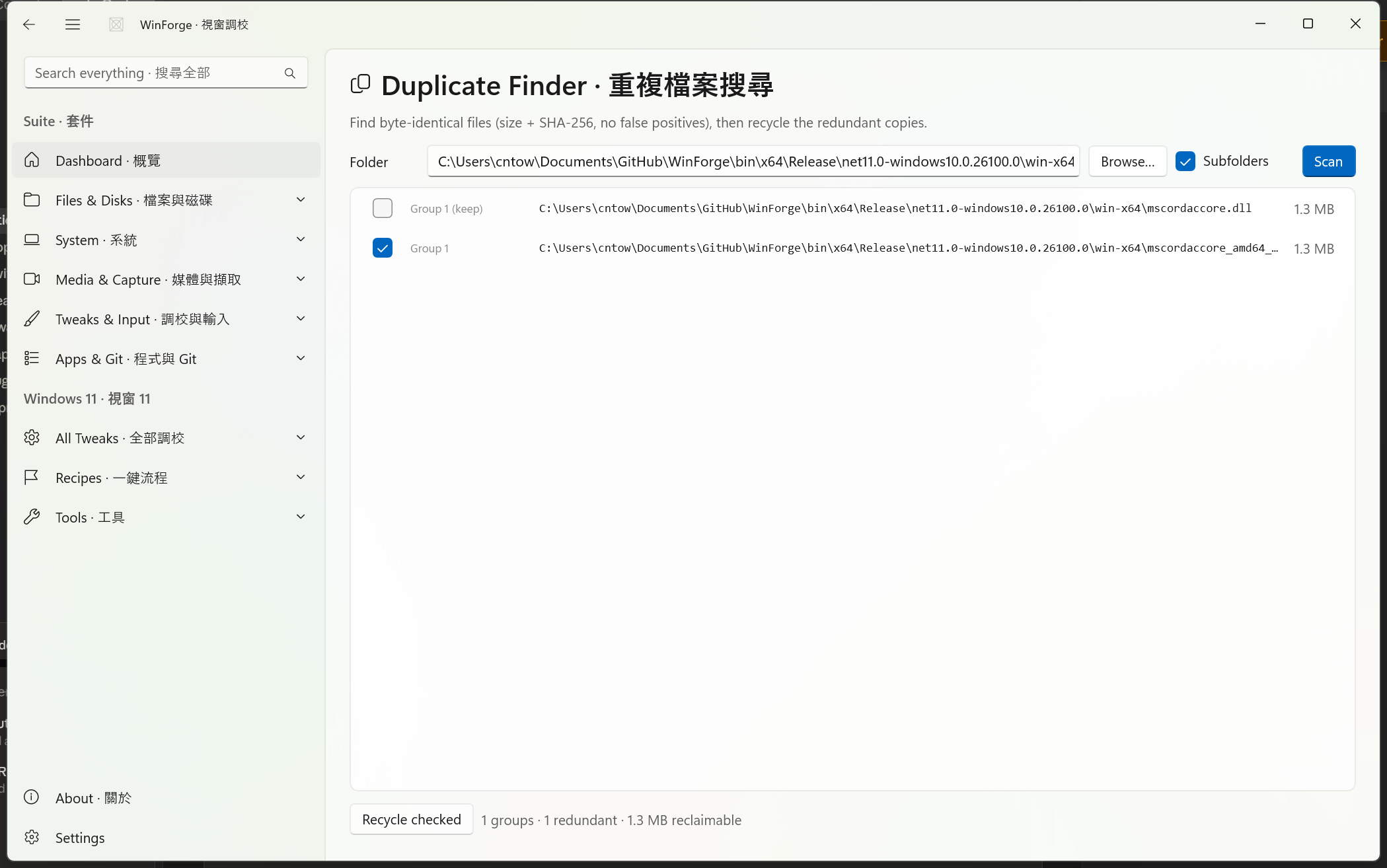Click the Group 1 (keep) label

446,209
